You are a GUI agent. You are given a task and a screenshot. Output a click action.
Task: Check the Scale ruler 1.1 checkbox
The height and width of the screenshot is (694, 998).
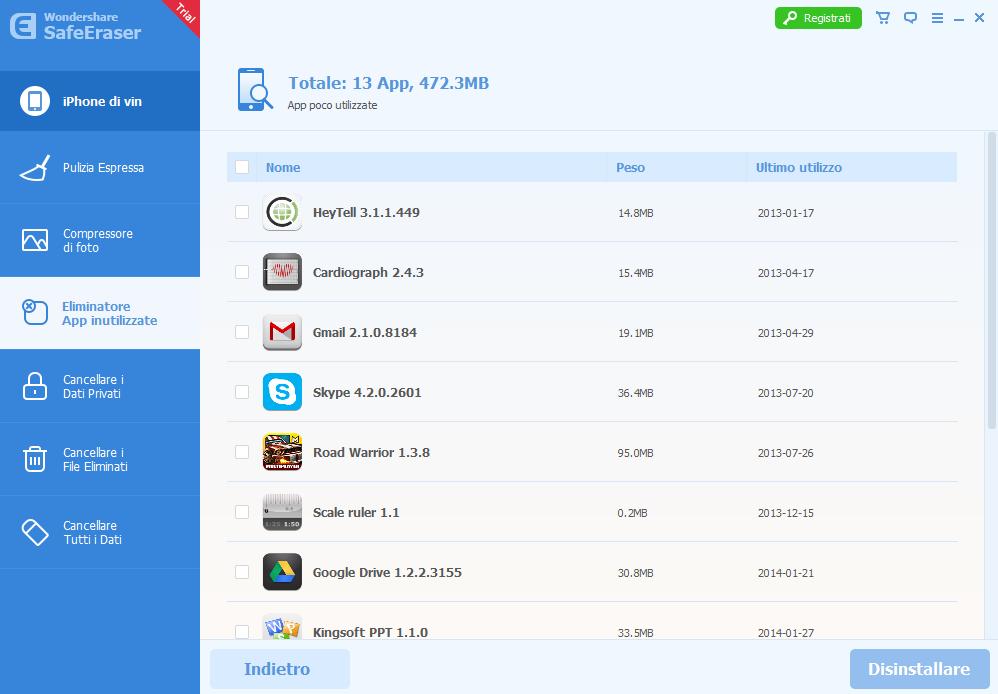242,511
